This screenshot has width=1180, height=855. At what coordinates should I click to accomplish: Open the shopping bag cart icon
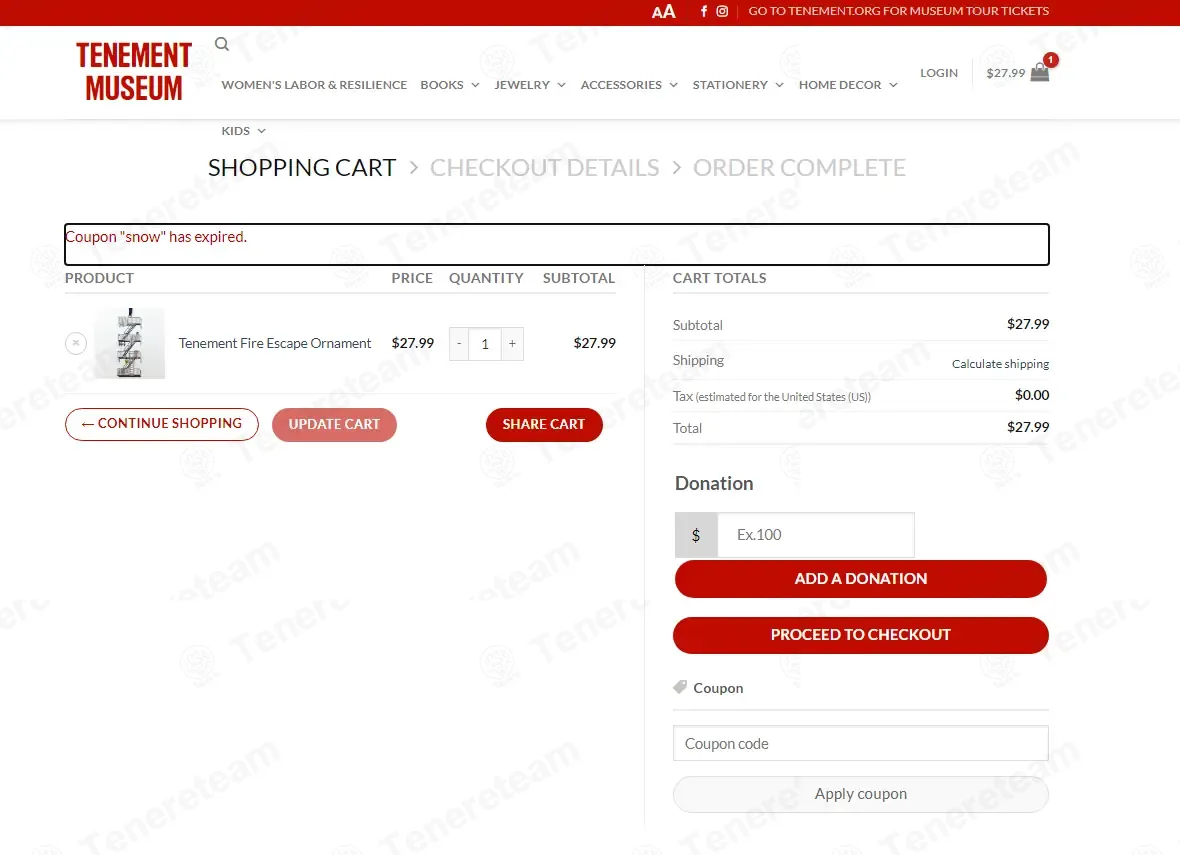coord(1039,72)
